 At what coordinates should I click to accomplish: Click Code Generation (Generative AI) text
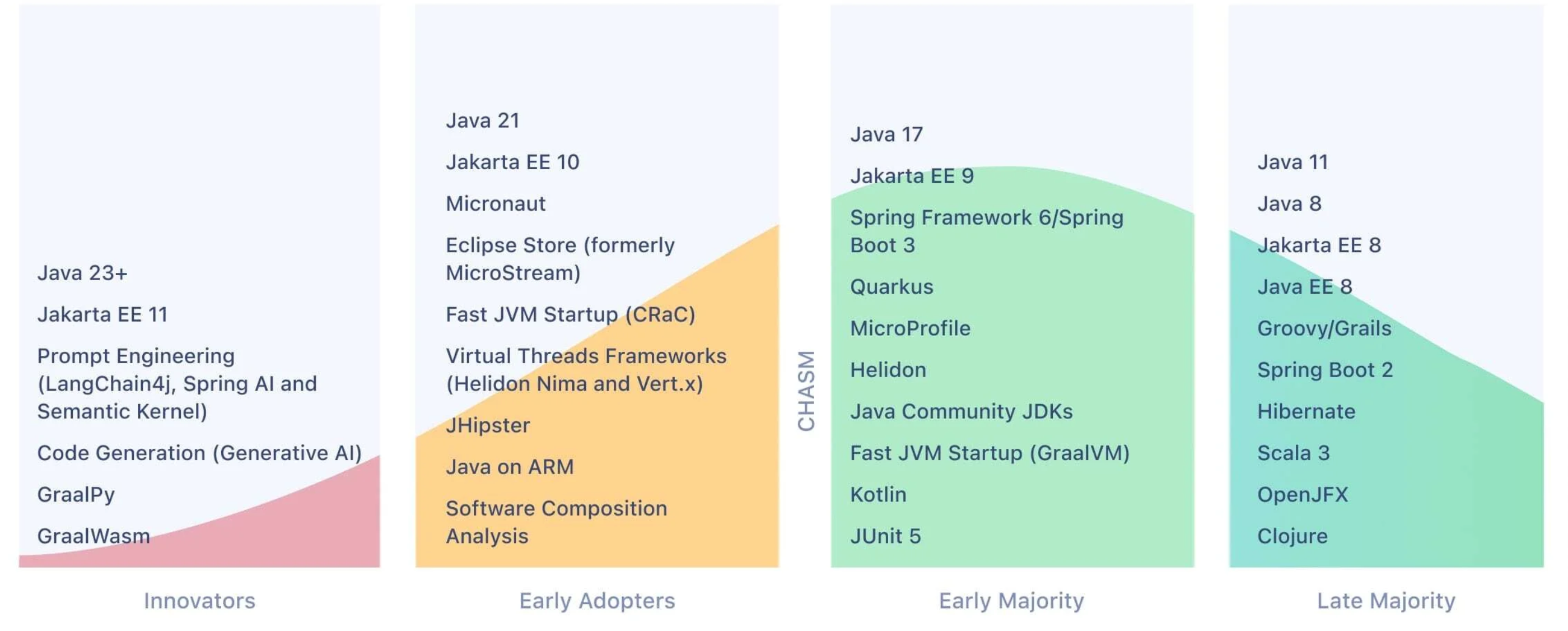tap(199, 453)
